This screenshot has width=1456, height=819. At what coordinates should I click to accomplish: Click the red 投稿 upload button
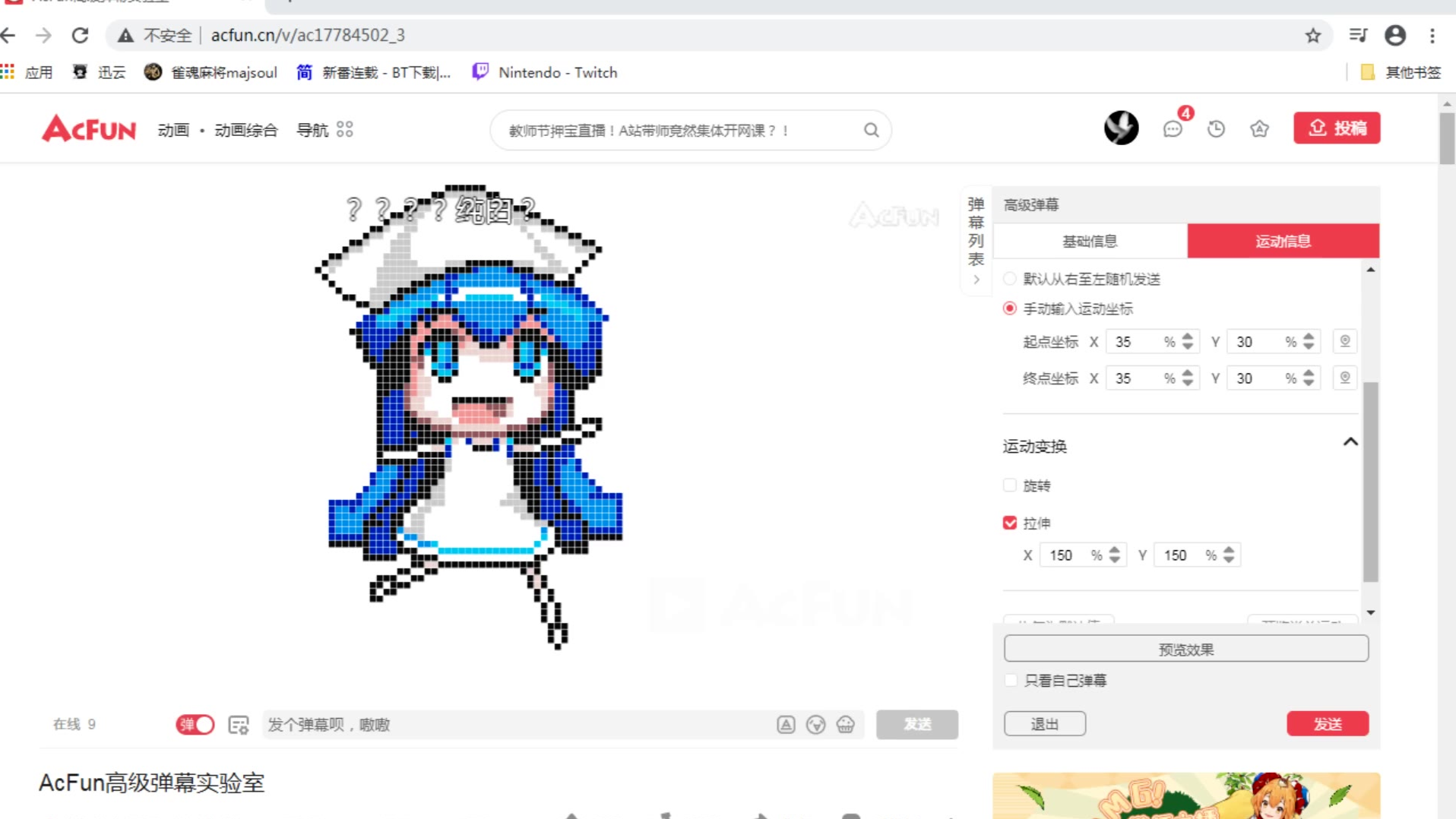1337,128
